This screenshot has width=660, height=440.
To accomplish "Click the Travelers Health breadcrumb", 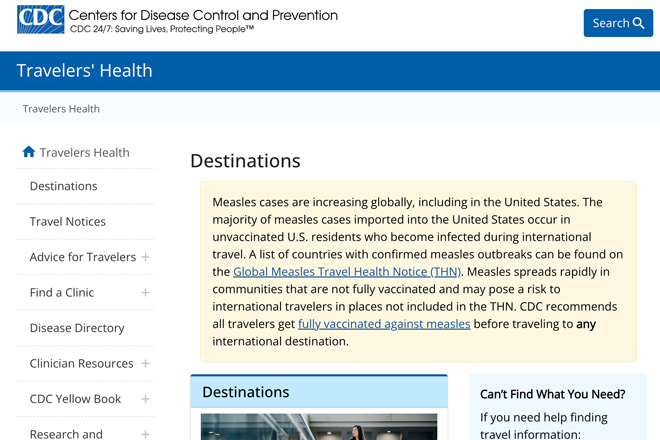I will click(x=61, y=109).
